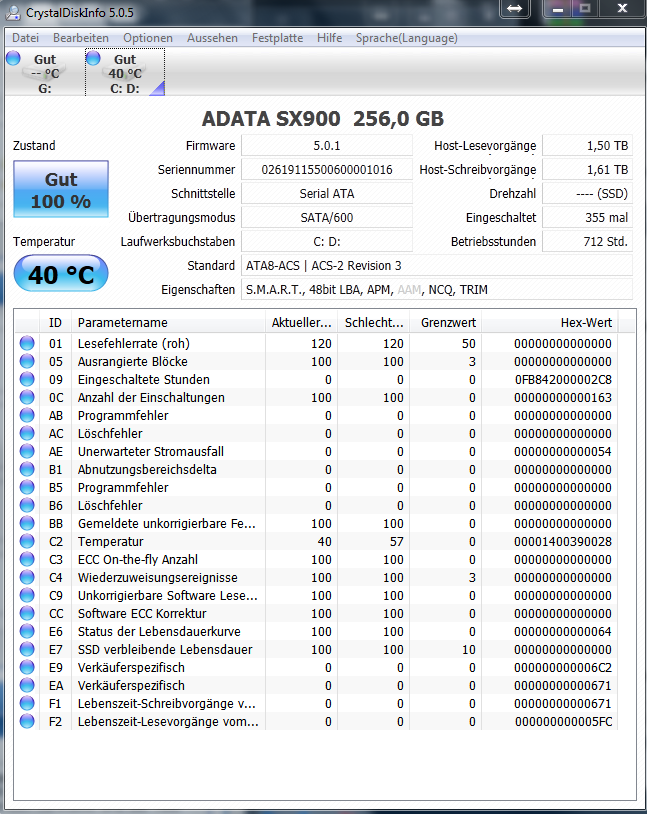Click status icon of Unkorrigierbare Software Lese... row

[27, 595]
